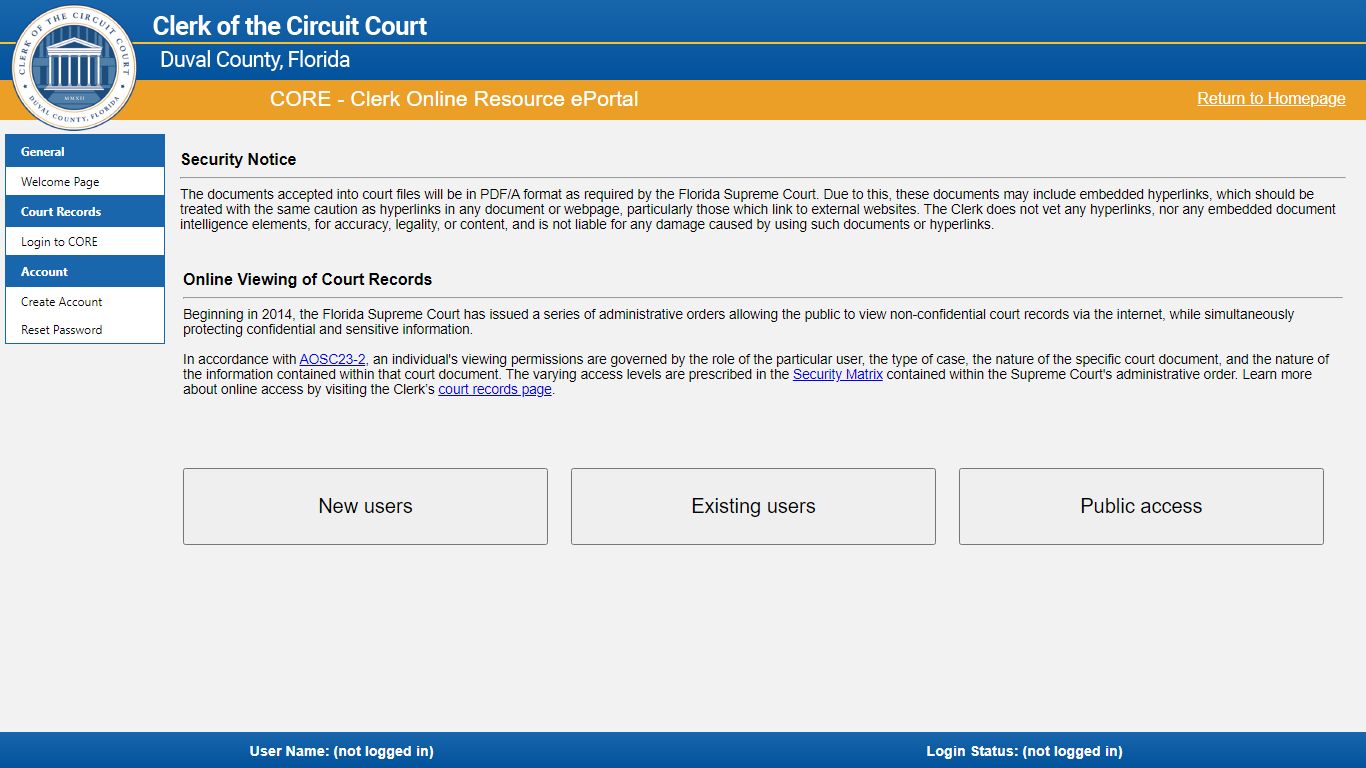The height and width of the screenshot is (768, 1366).
Task: Choose Reset Password in the sidebar
Action: click(x=85, y=330)
